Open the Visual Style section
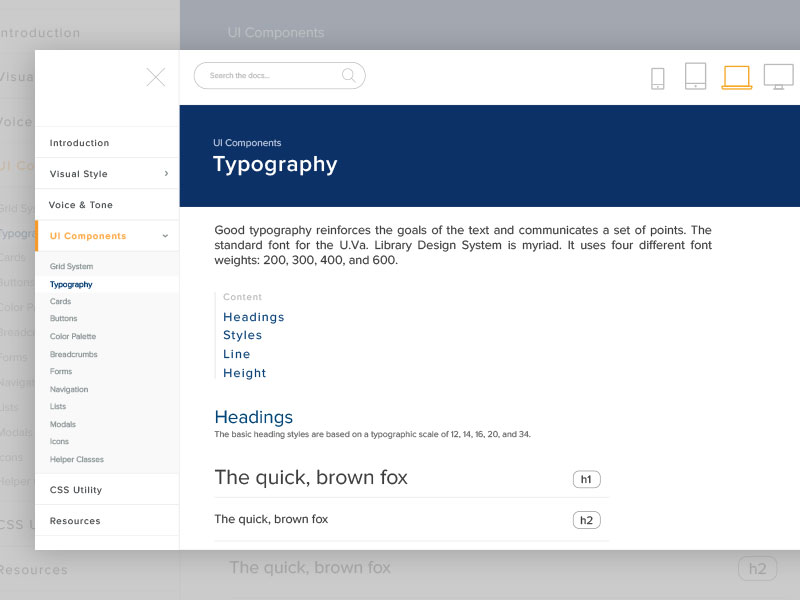Screen dimensions: 800x600 [107, 174]
